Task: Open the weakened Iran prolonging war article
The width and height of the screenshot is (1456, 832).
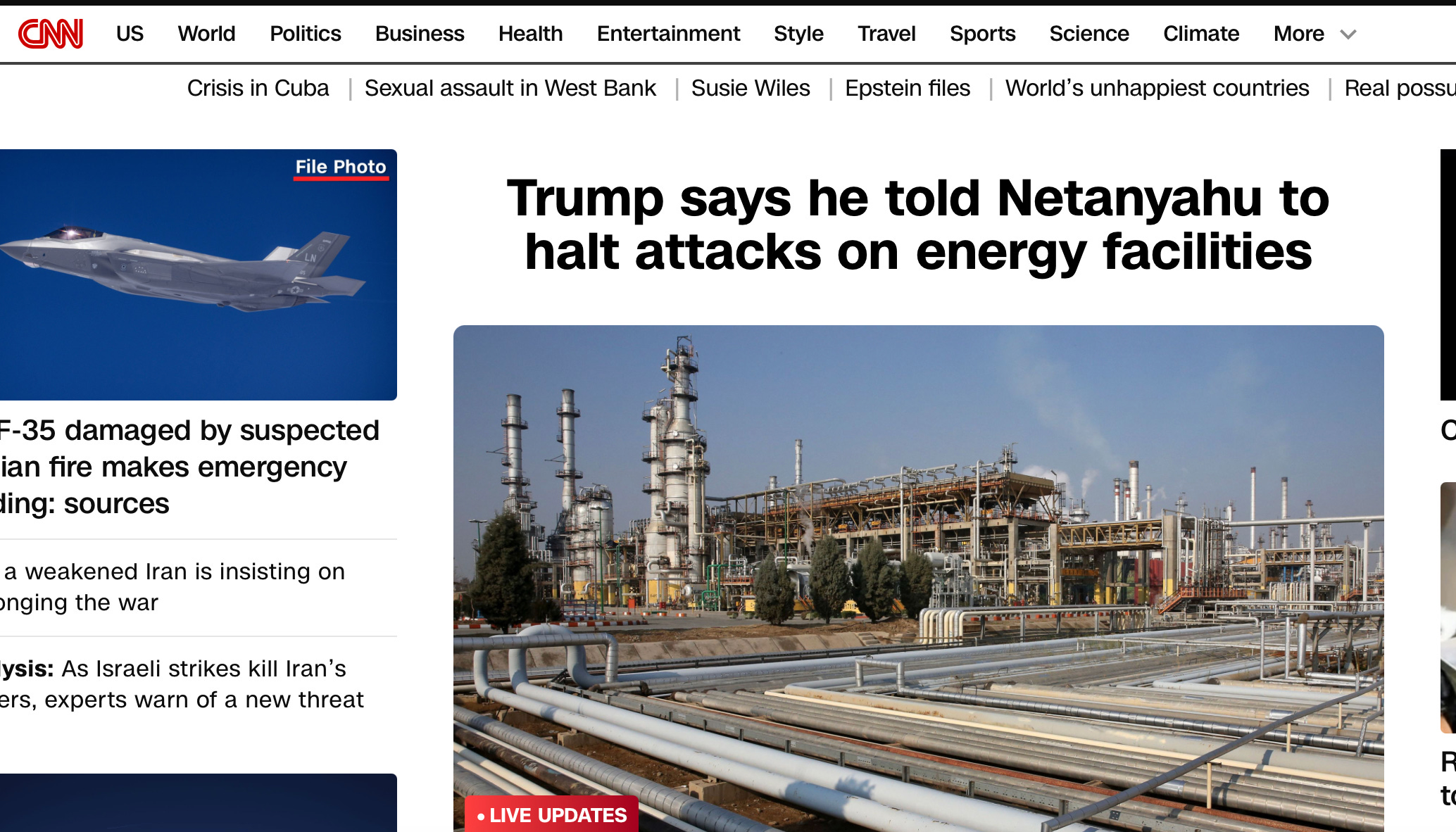Action: point(173,587)
